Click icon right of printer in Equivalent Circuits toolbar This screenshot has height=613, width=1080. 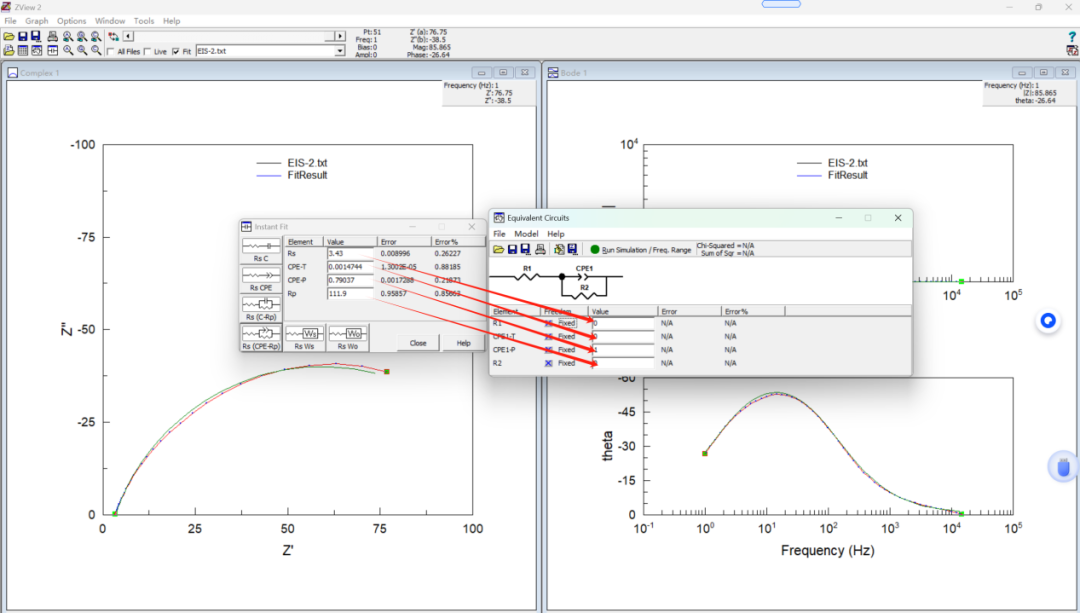(559, 249)
